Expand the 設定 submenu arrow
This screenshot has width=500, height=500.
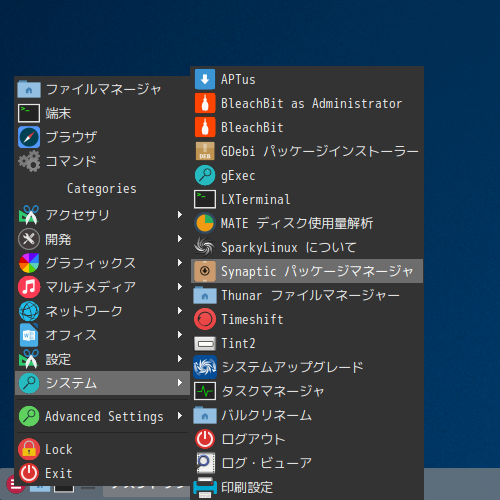[x=180, y=359]
